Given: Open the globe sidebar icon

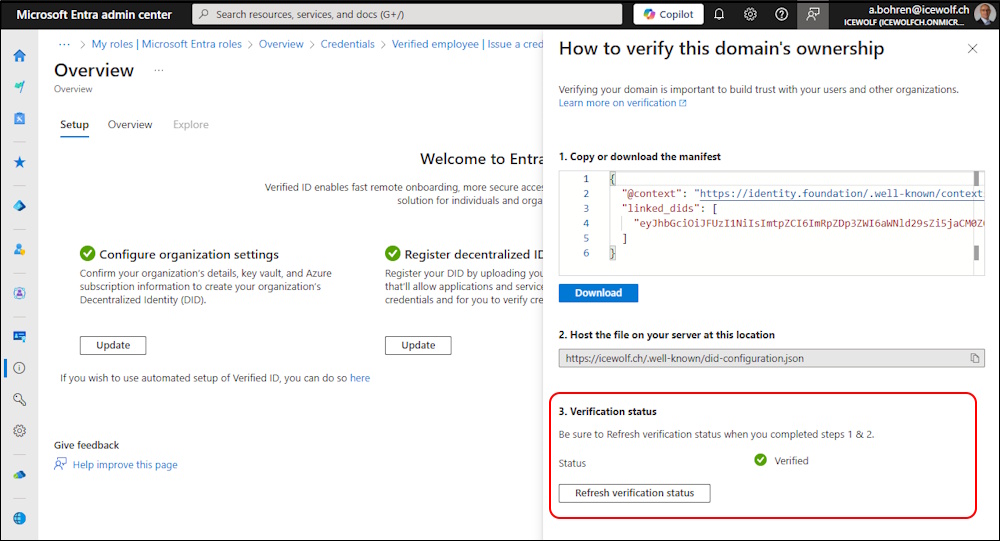Looking at the screenshot, I should pyautogui.click(x=19, y=518).
